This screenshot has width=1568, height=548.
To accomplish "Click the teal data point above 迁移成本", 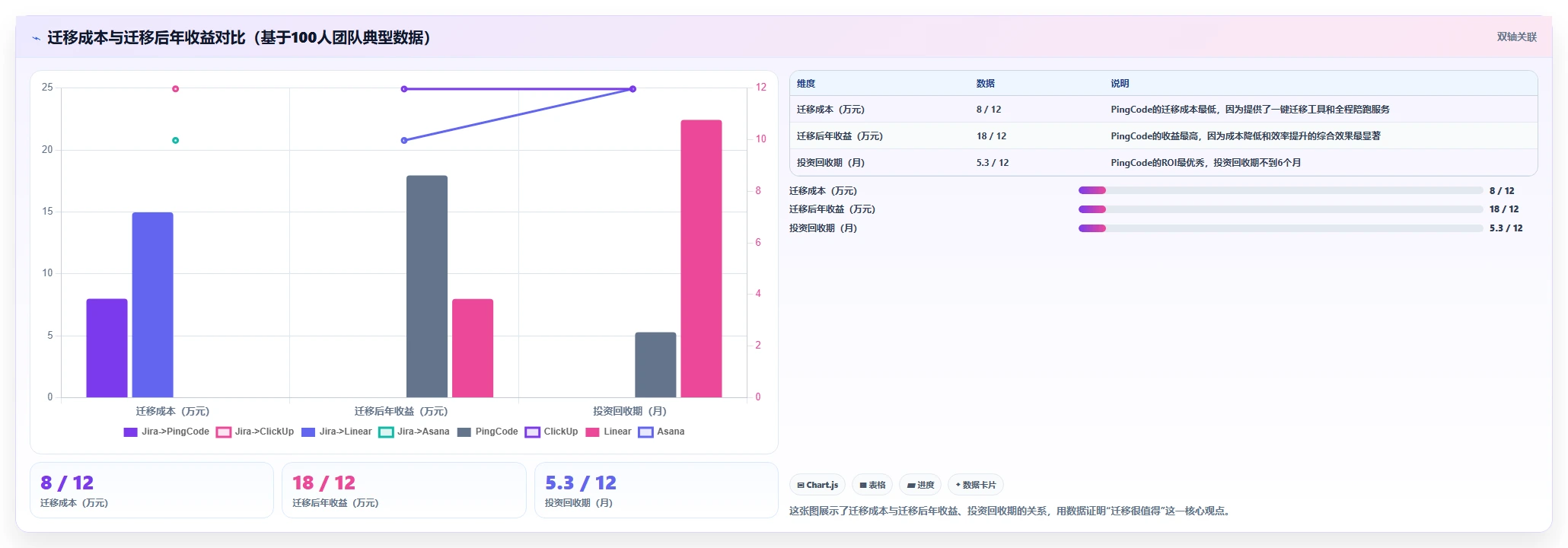I will point(175,140).
